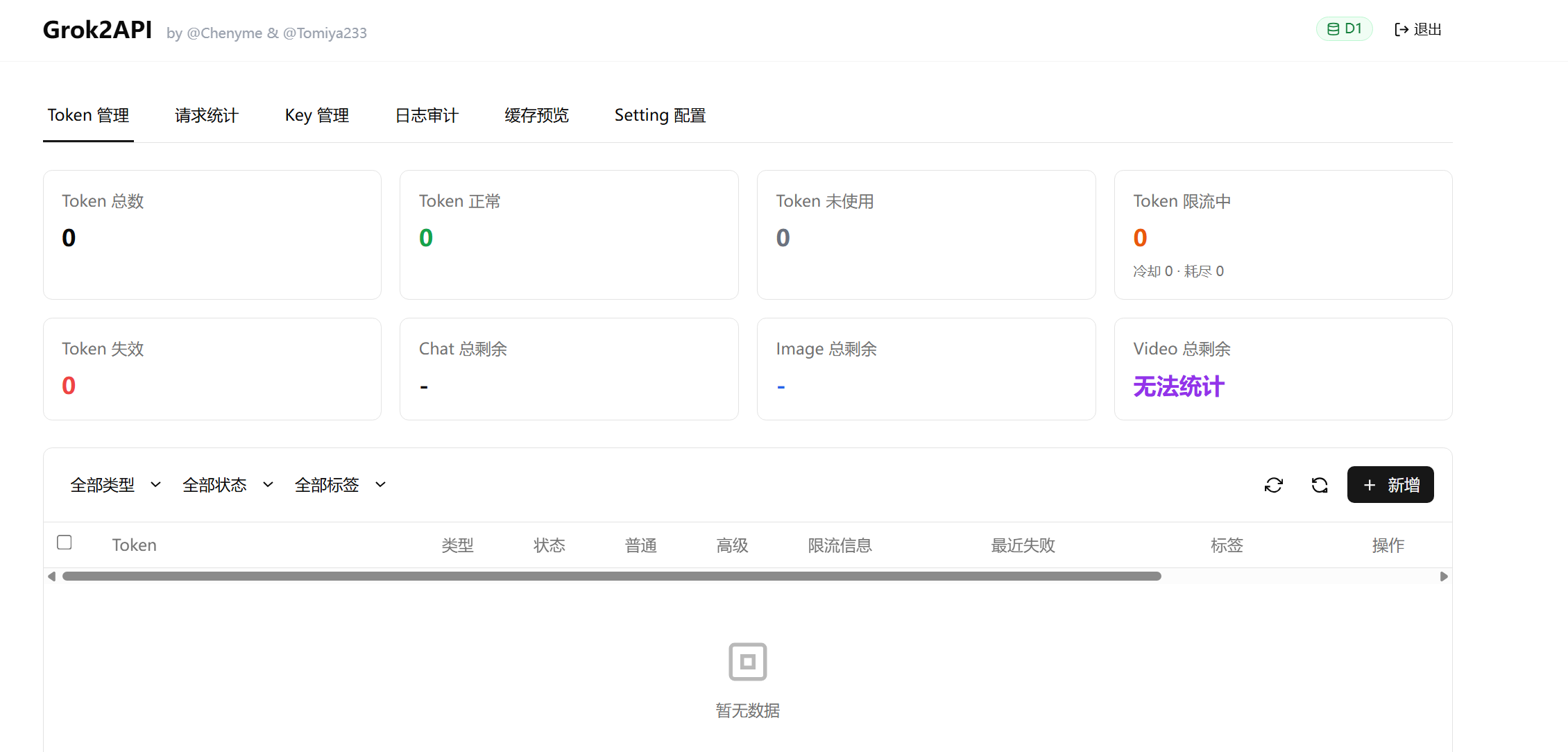
Task: Click the green D1 database badge
Action: [1345, 29]
